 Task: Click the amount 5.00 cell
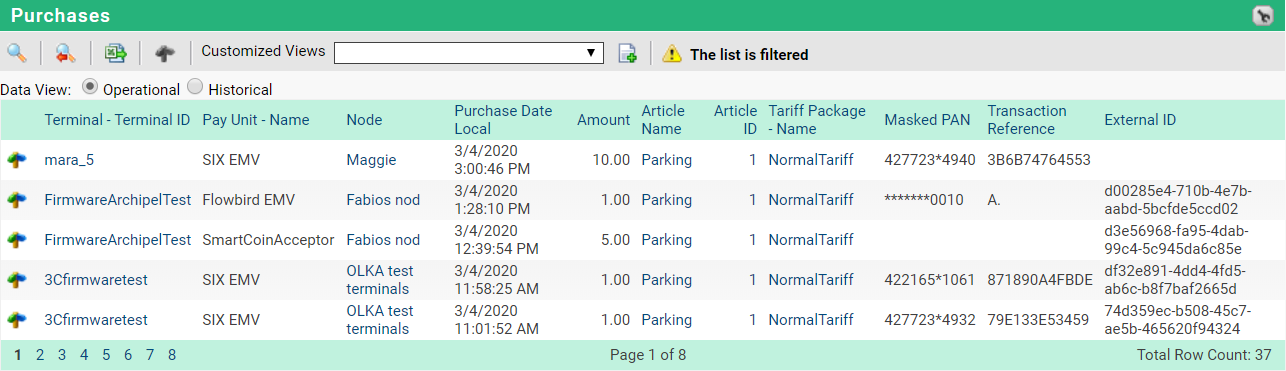(x=615, y=240)
